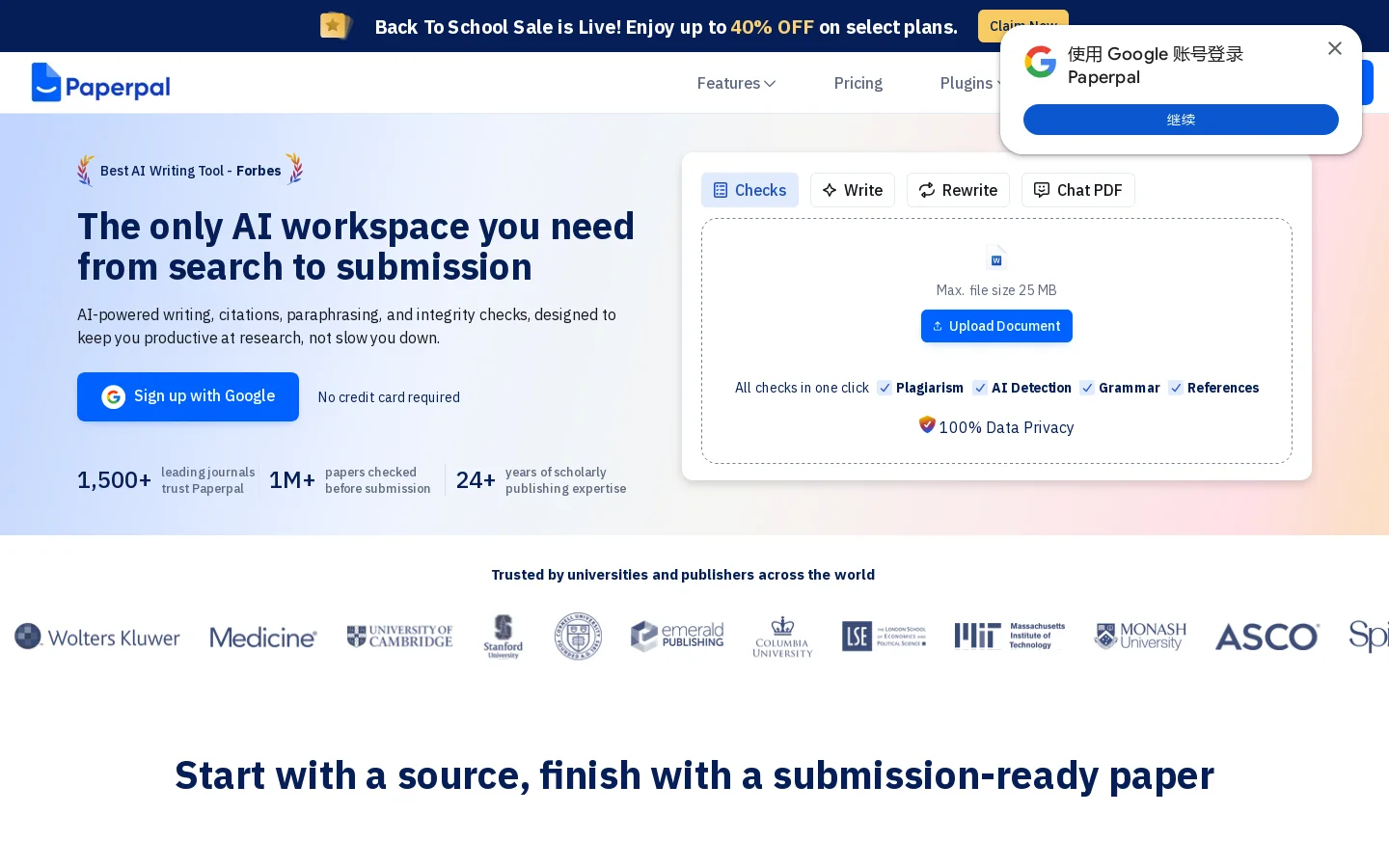Switch to the Rewrite tab

click(958, 190)
